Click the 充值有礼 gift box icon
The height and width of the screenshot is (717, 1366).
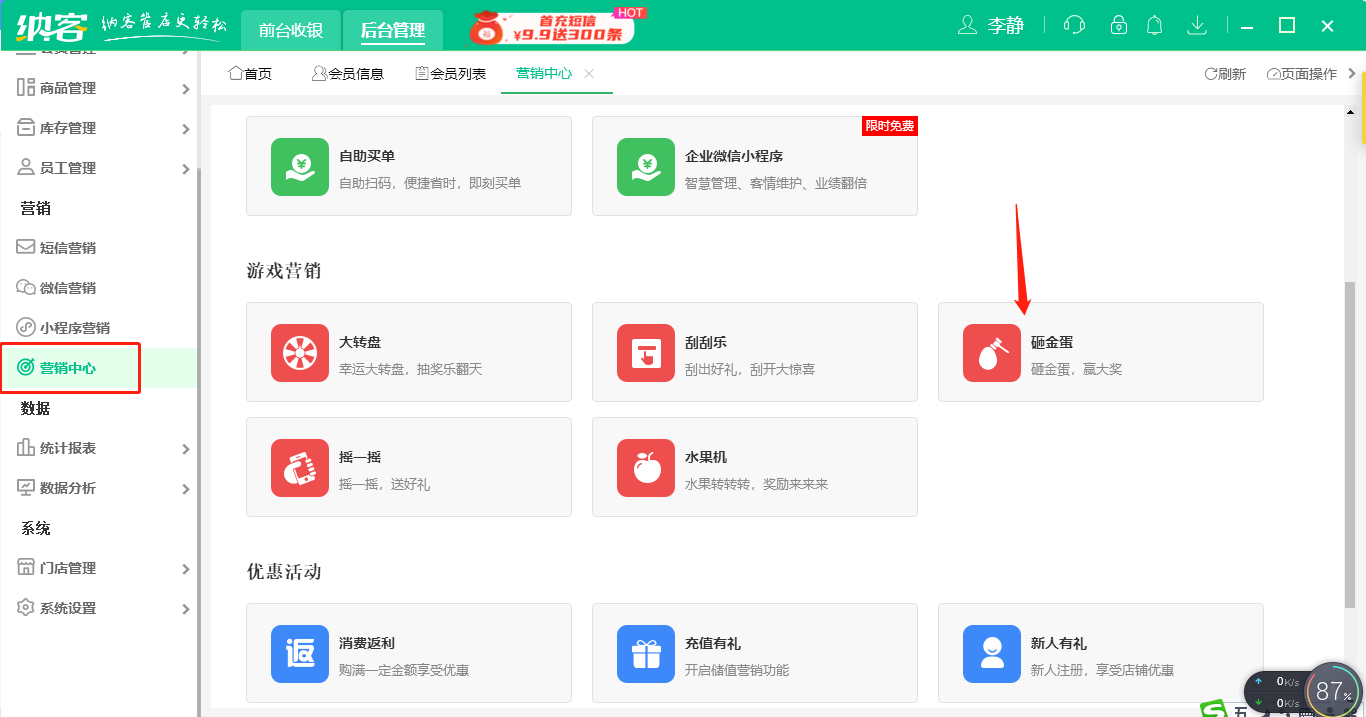pyautogui.click(x=646, y=654)
